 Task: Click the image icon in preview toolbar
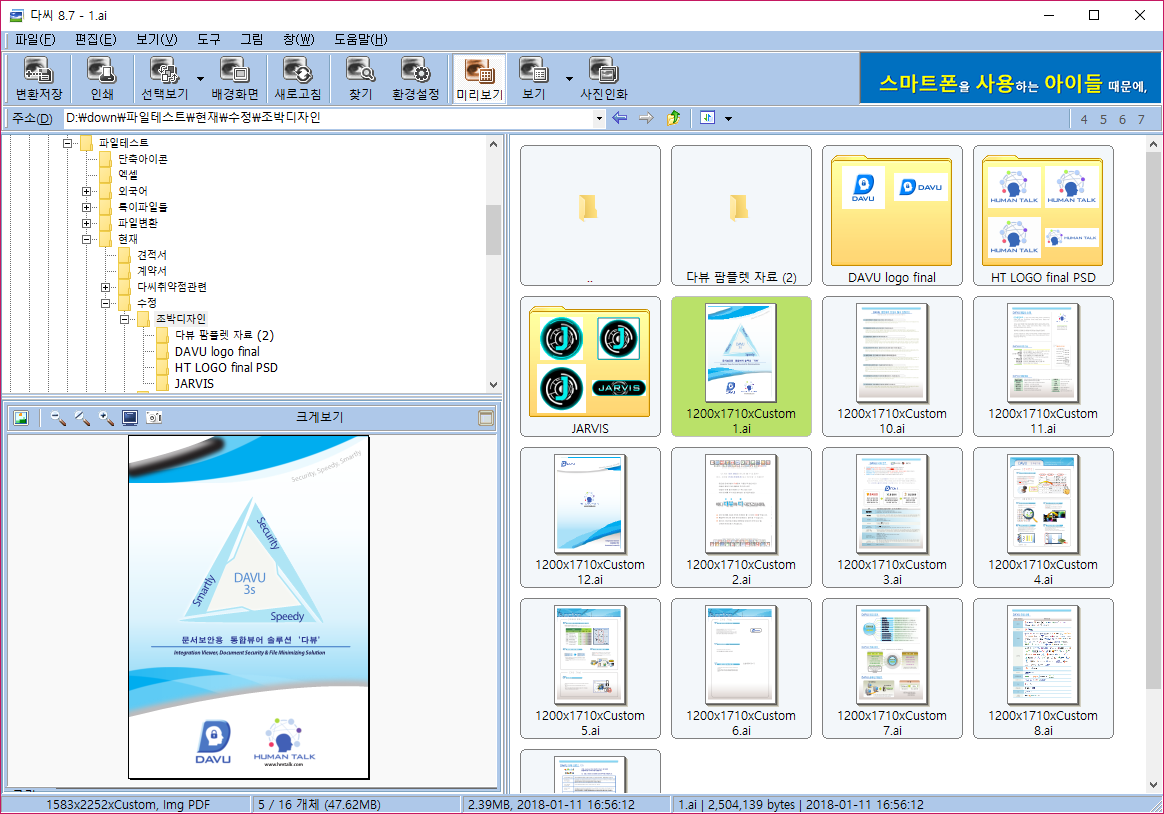(x=21, y=418)
